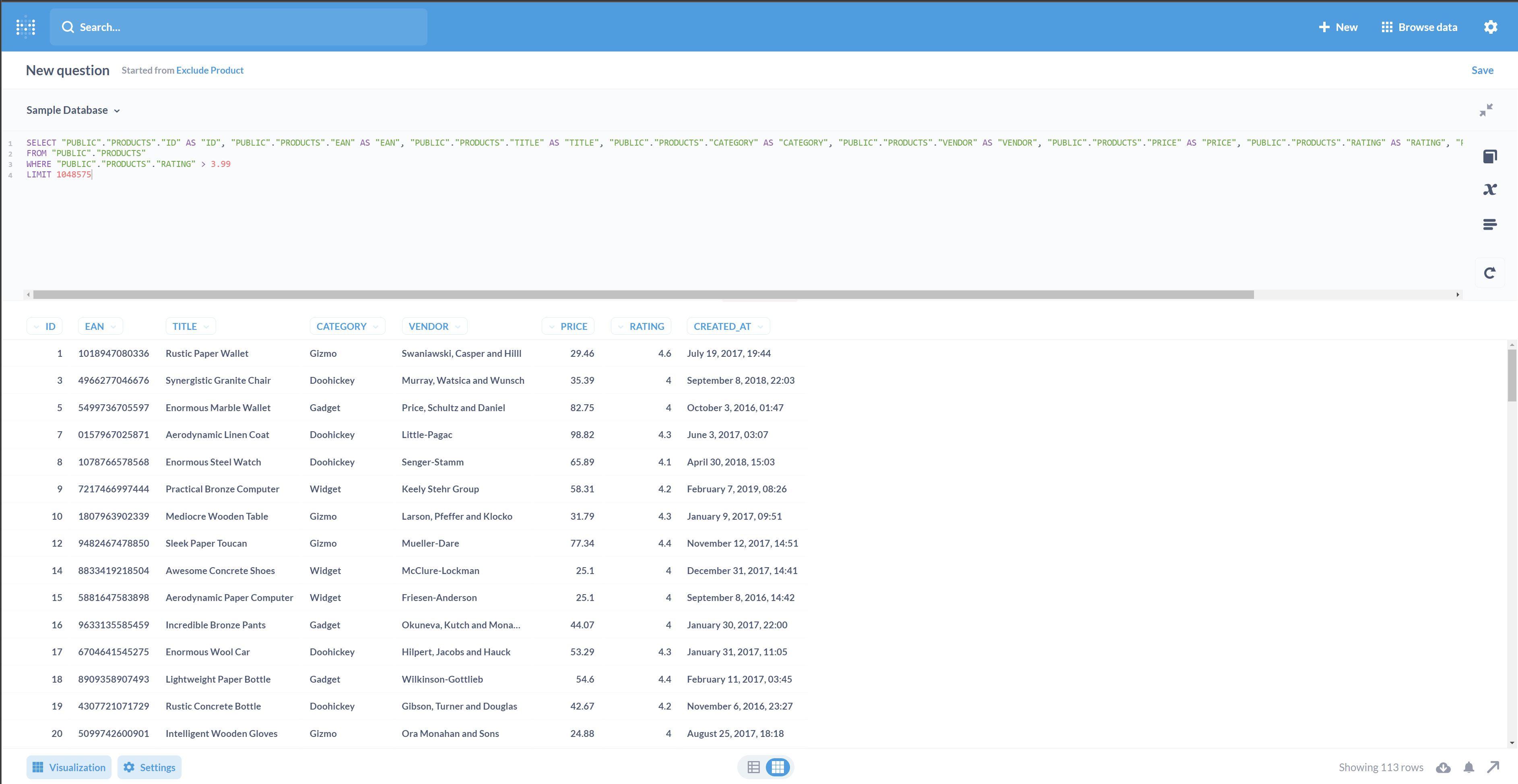The width and height of the screenshot is (1518, 784).
Task: Open Browse data in the top bar
Action: coord(1419,27)
